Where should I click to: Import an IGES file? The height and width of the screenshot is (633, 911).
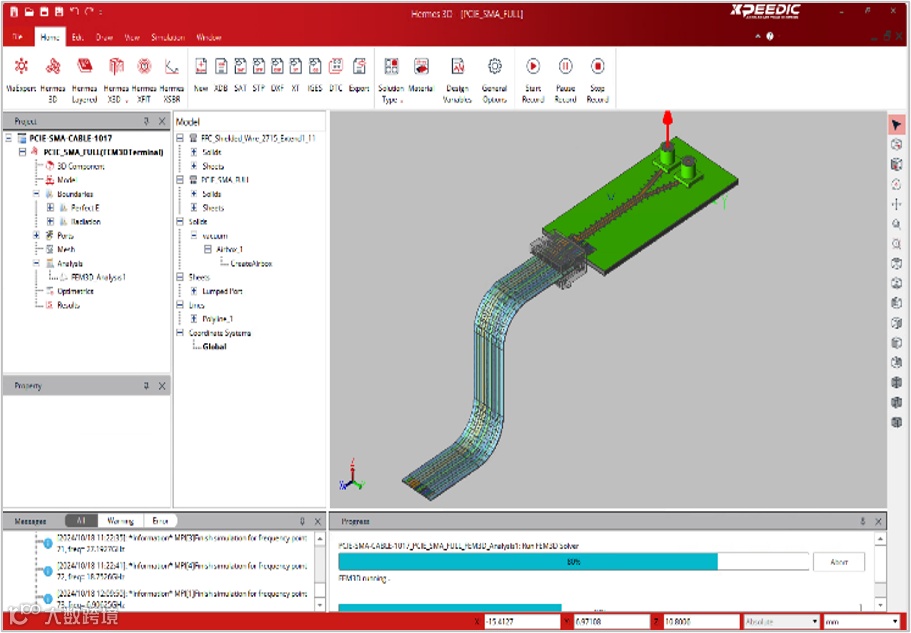click(x=315, y=75)
